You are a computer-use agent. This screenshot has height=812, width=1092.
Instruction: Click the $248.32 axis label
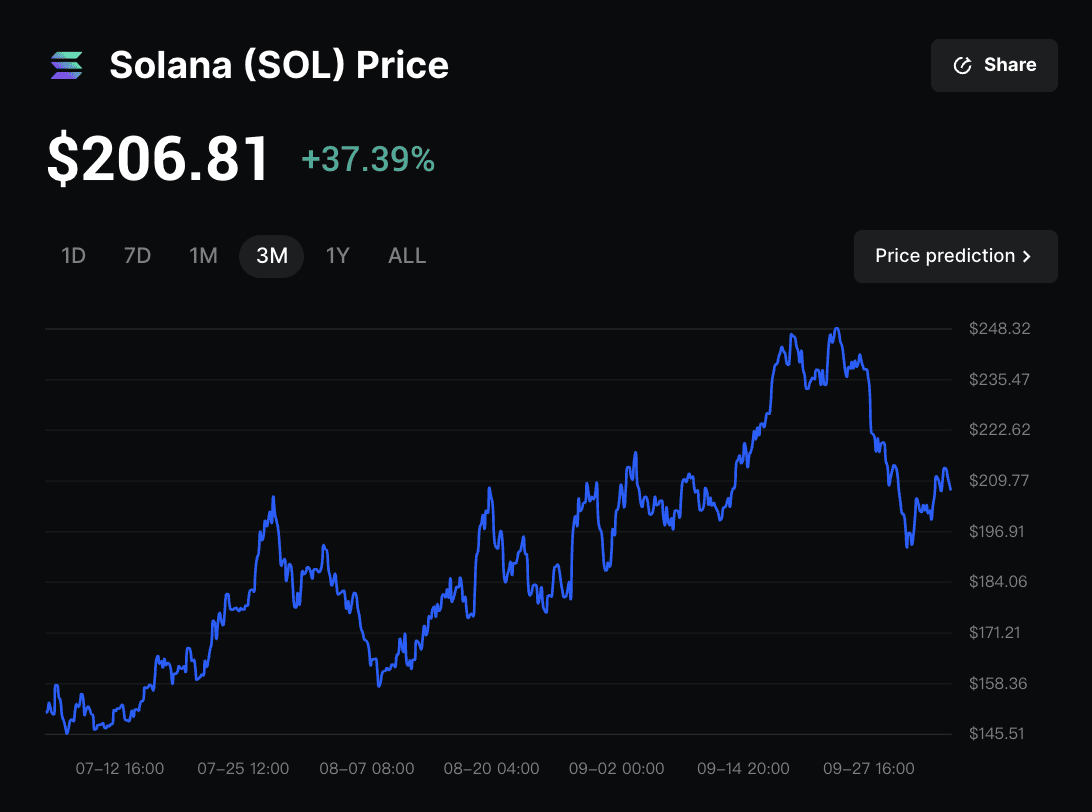coord(999,328)
